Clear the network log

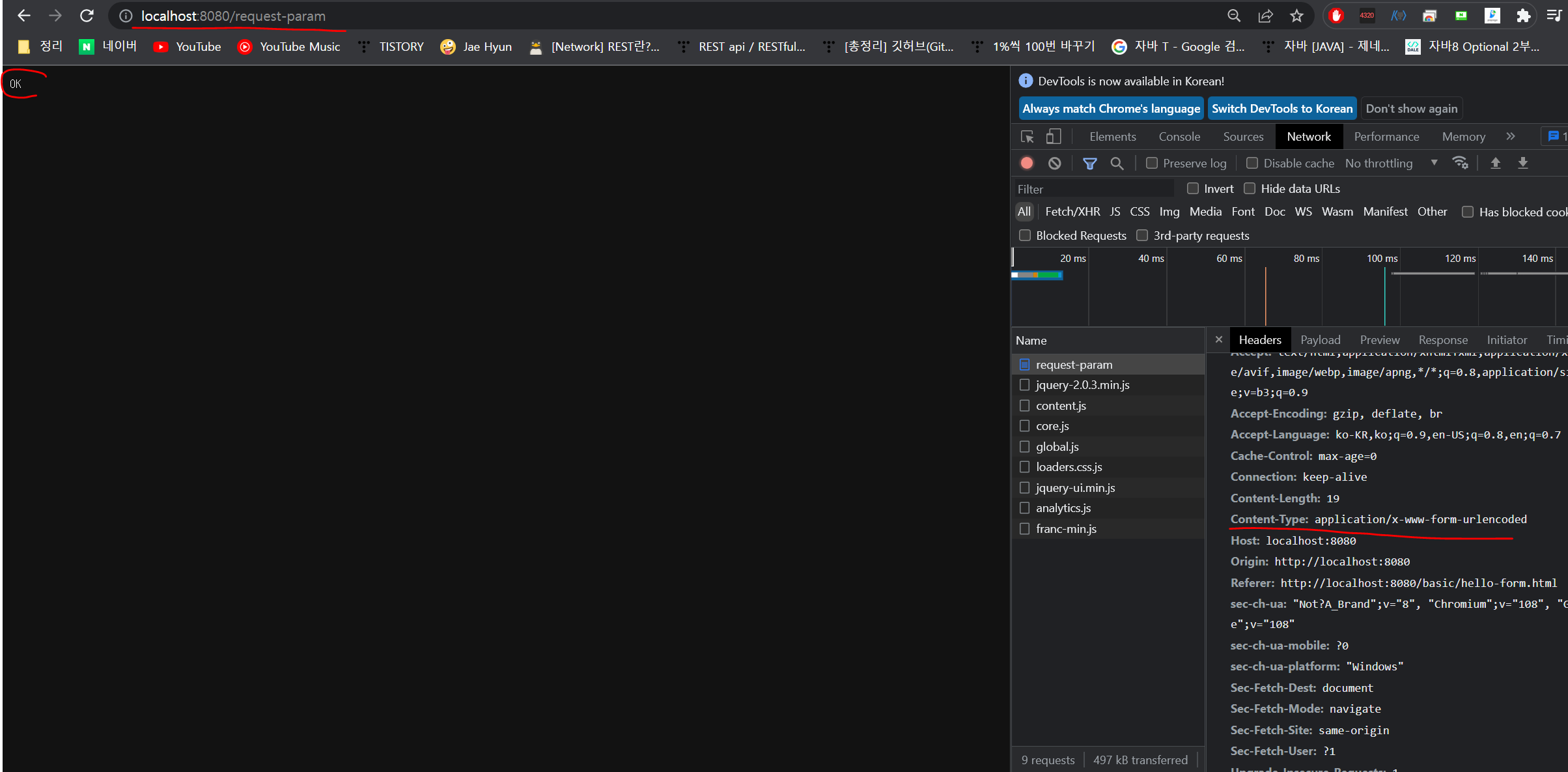[1055, 164]
